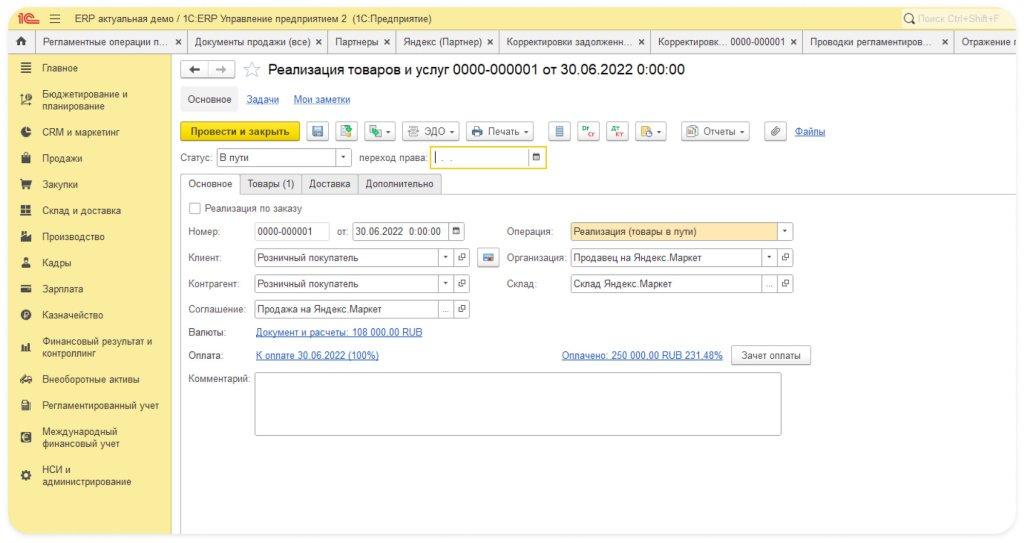The image size is (1024, 543).
Task: Select Продажи in the left sidebar
Action: coord(62,158)
